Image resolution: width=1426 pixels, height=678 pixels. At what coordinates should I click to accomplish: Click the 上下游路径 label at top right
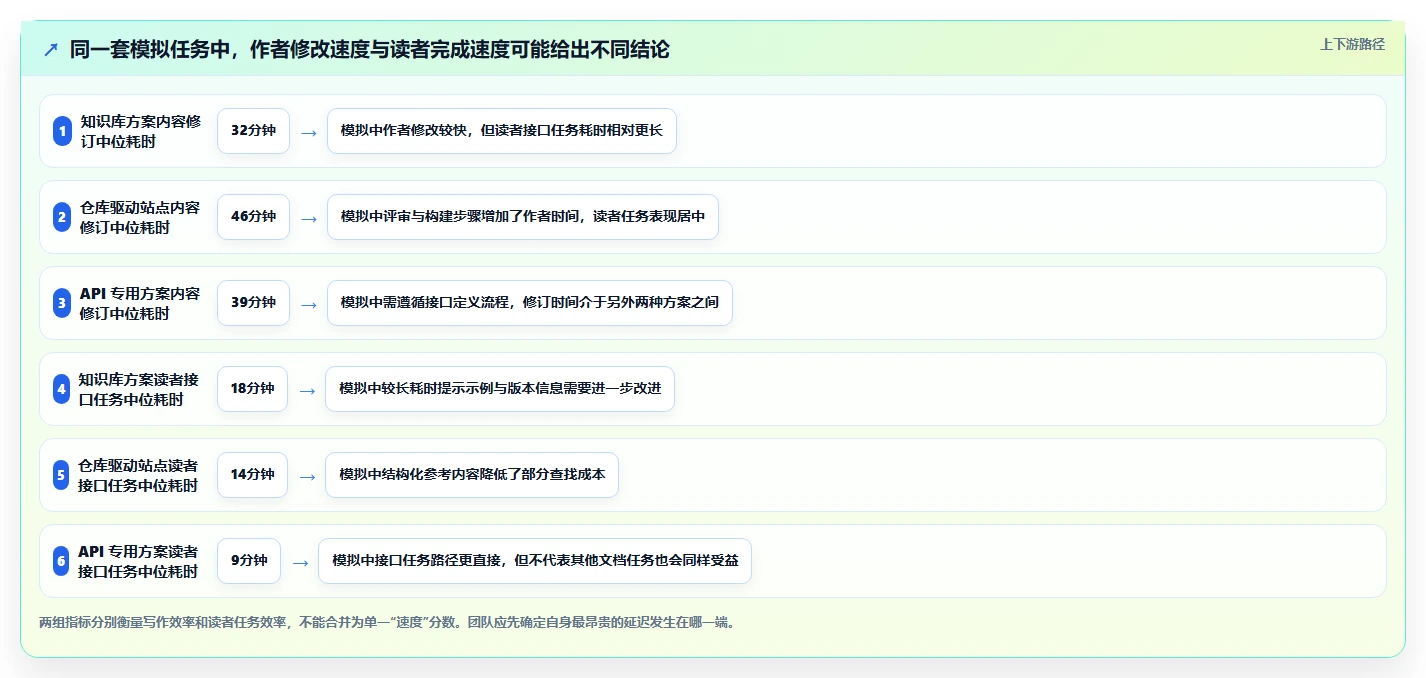click(x=1352, y=44)
